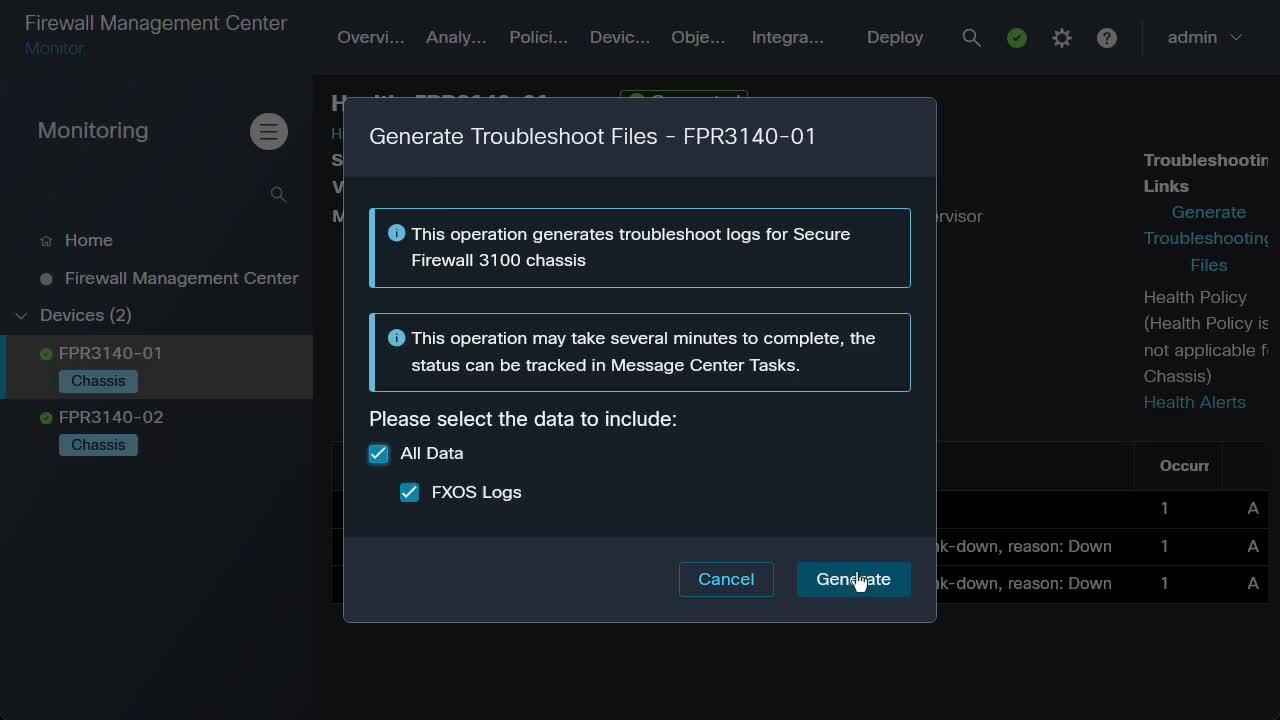
Task: Open the Overview menu
Action: [371, 37]
